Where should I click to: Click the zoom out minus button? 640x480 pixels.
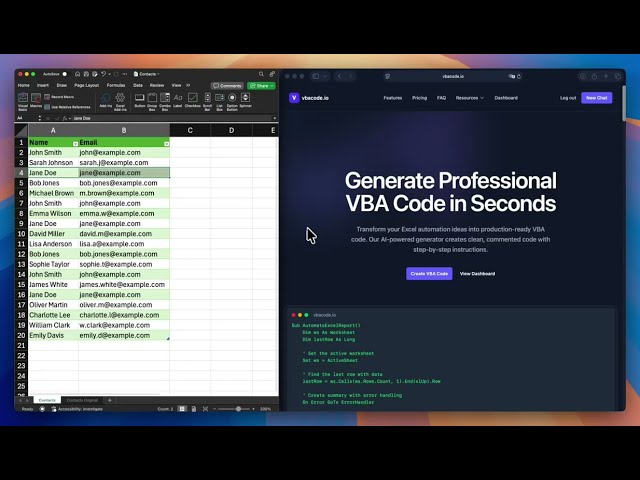215,409
